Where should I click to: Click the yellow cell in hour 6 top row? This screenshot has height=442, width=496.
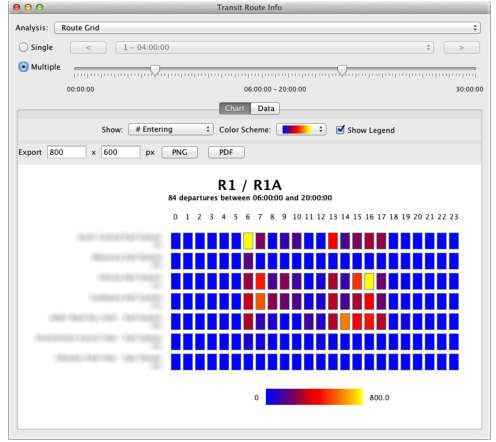(x=248, y=241)
